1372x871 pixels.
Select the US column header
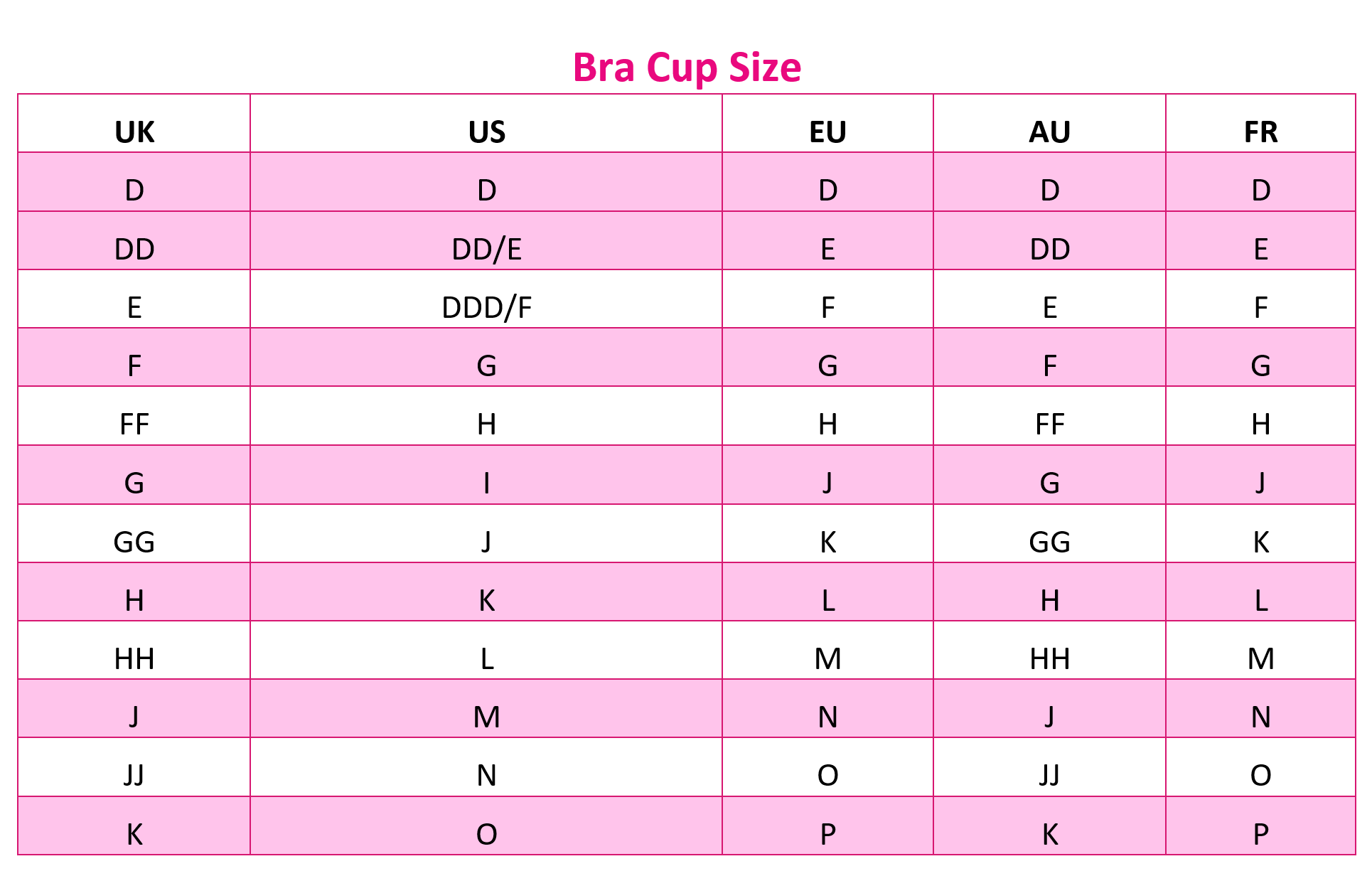486,132
